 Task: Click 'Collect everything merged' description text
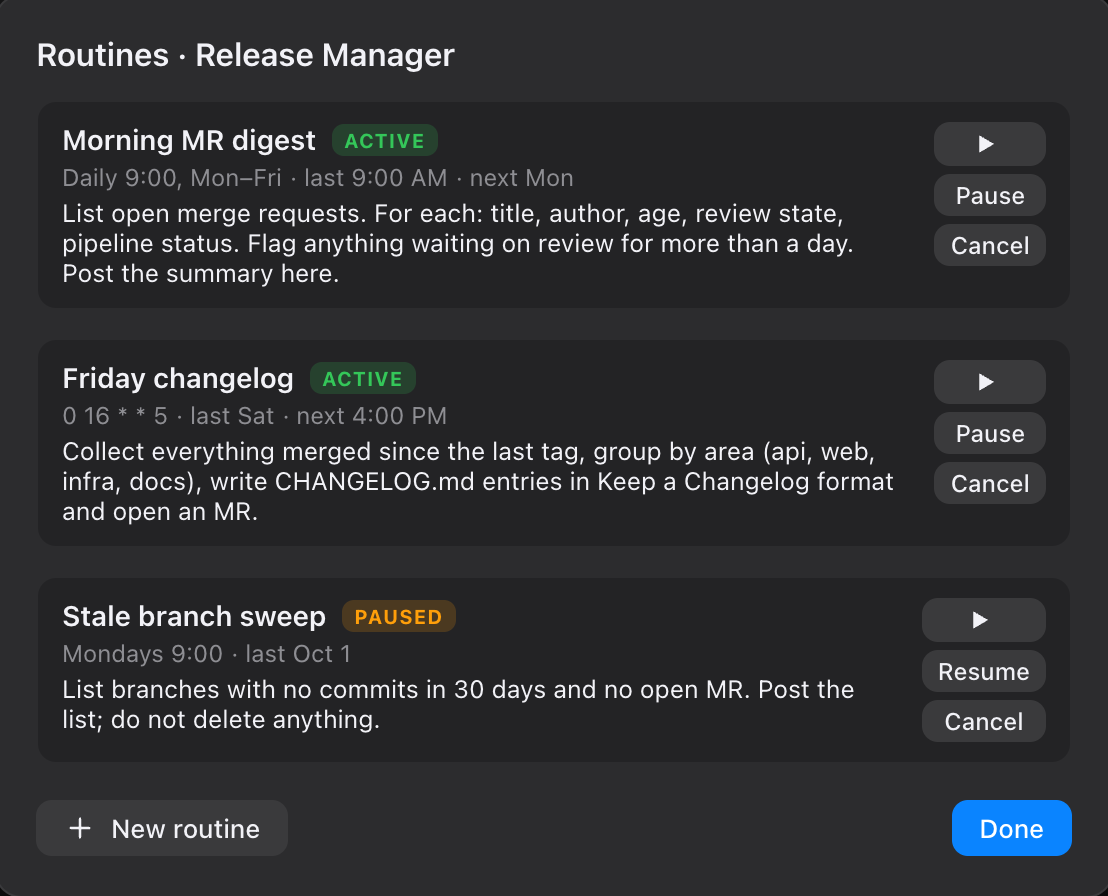pos(478,481)
